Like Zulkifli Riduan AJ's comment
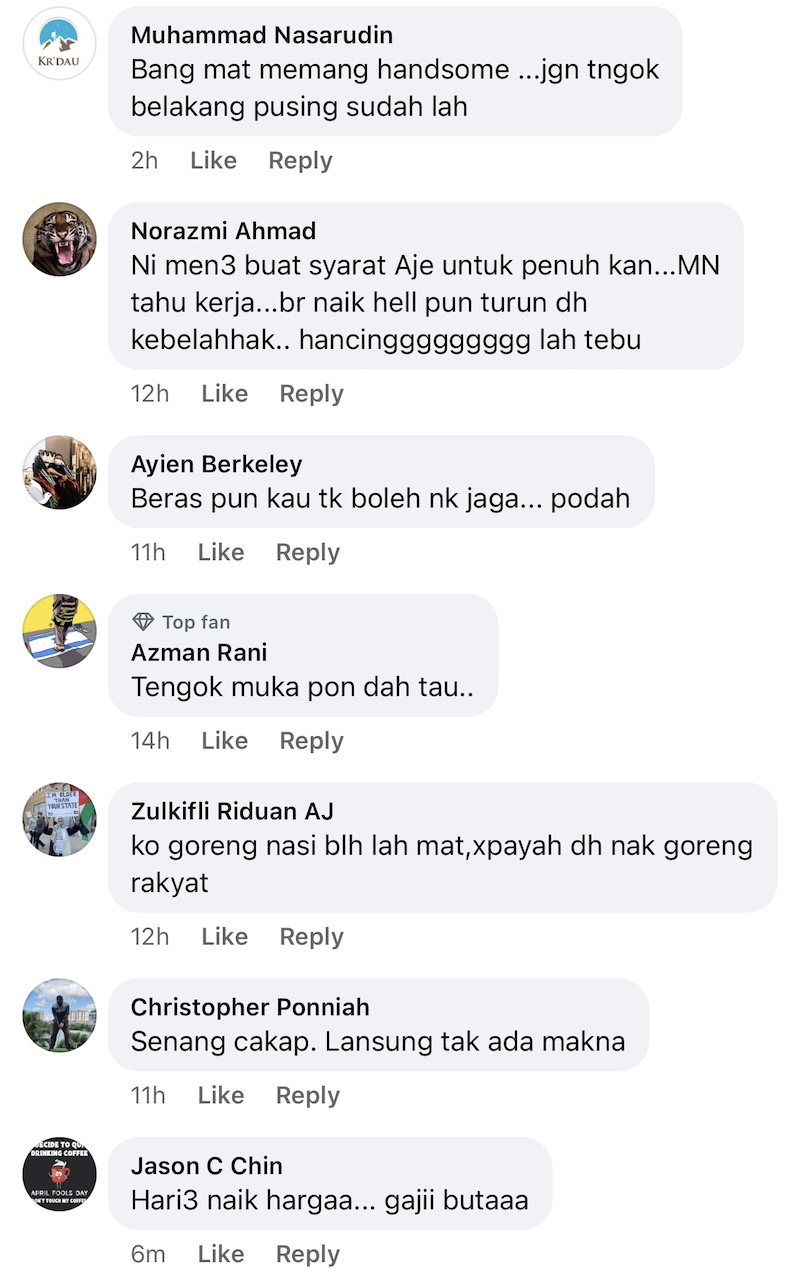800x1279 pixels. tap(224, 937)
